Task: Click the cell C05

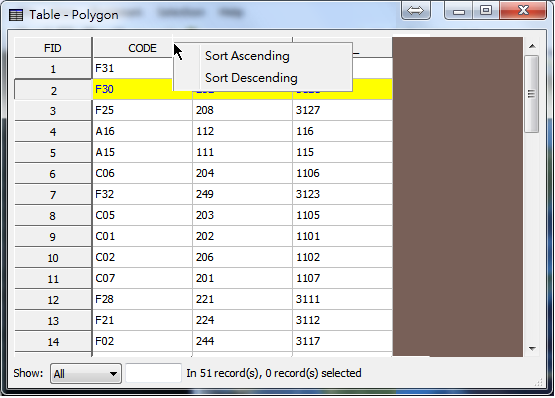Action: pos(142,215)
